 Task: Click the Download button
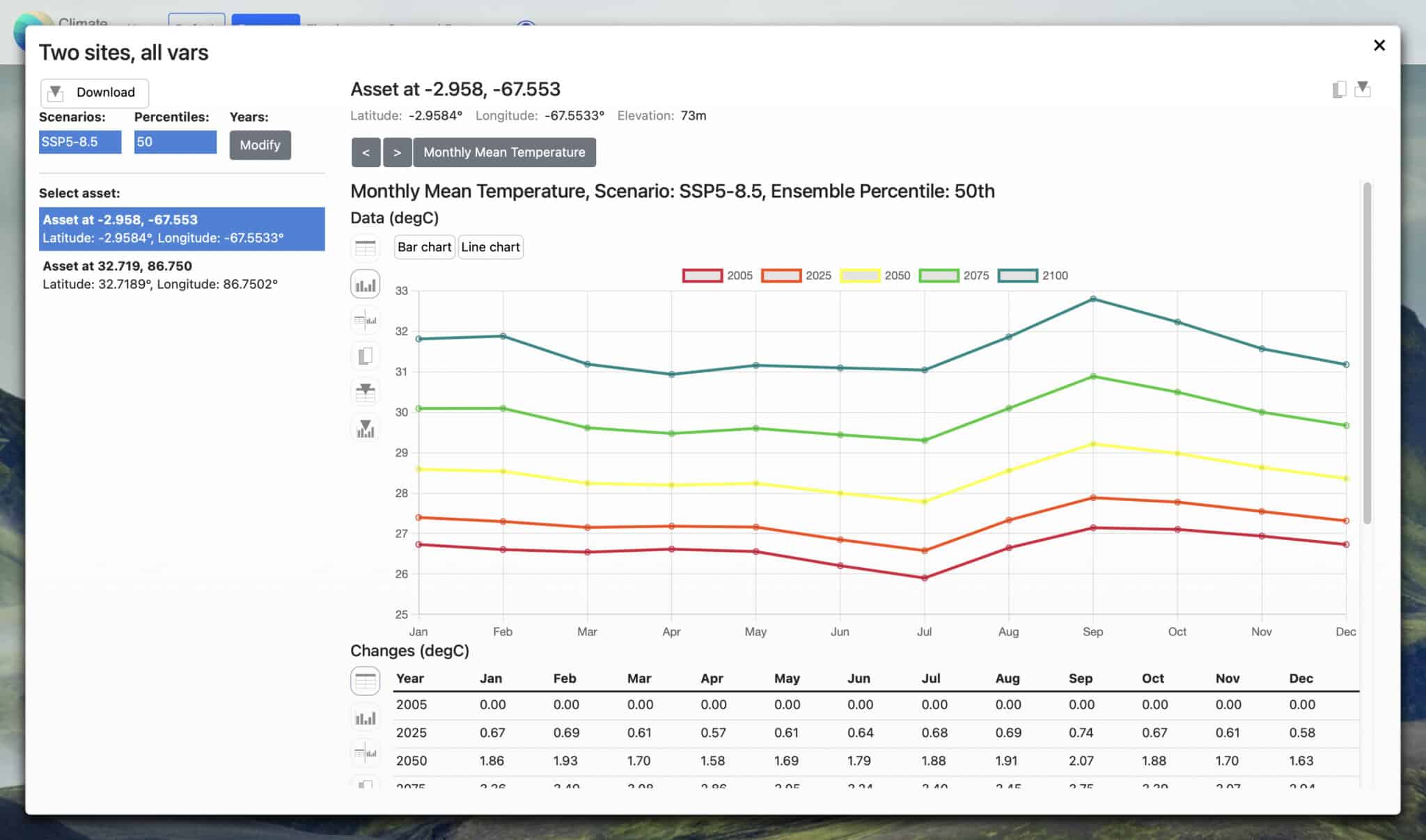point(95,92)
